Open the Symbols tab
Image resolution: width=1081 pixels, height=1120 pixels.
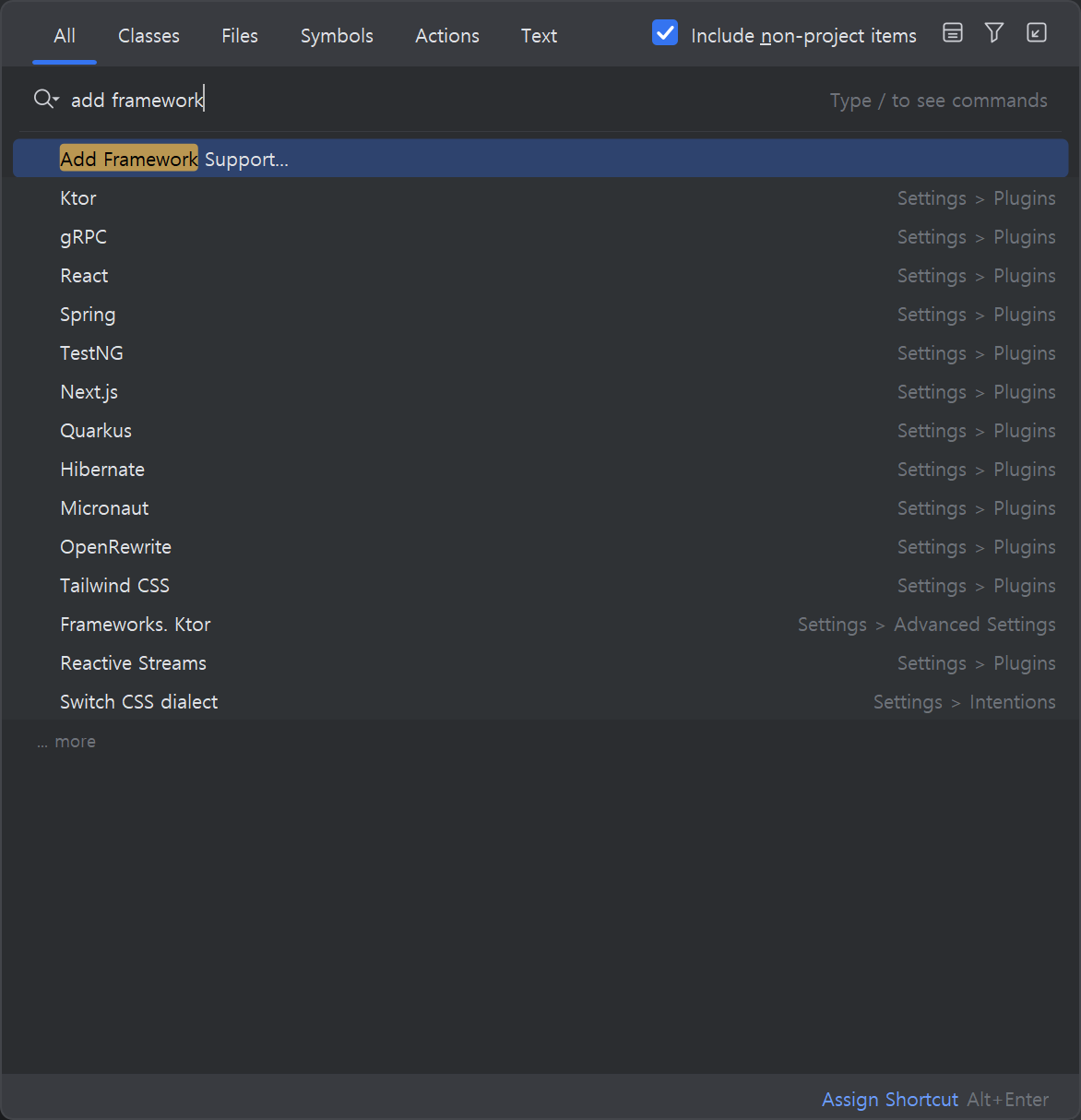pyautogui.click(x=337, y=36)
